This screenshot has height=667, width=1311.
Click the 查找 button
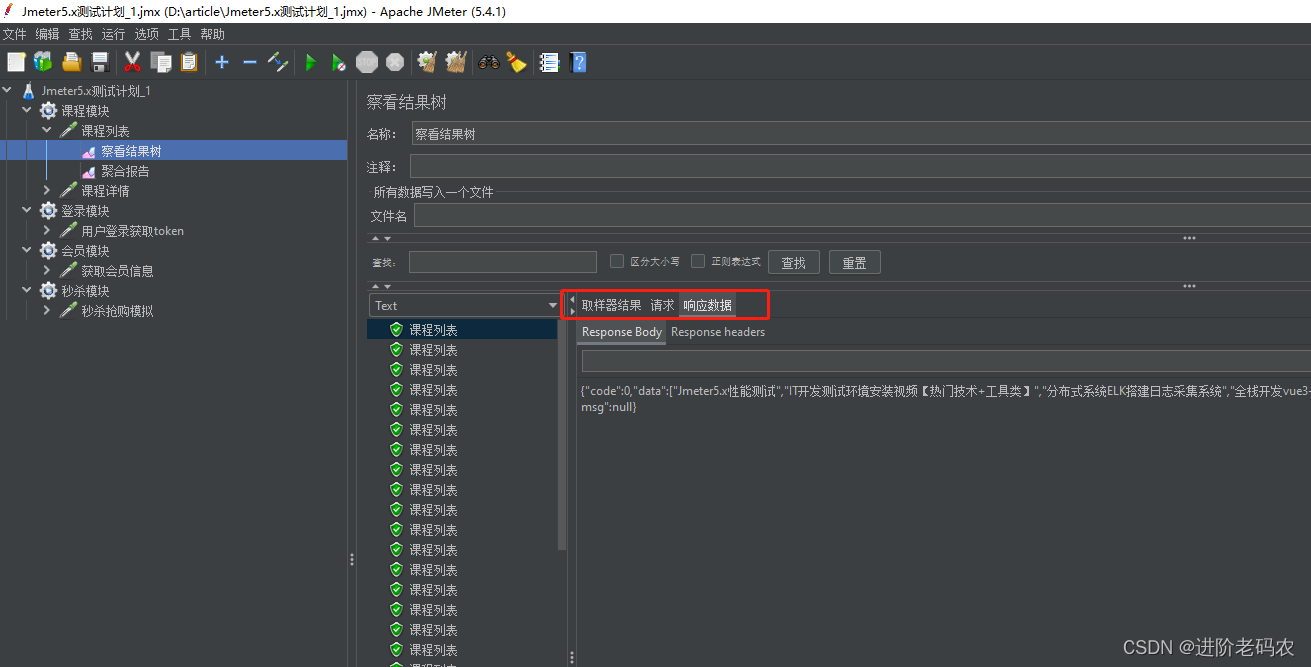pyautogui.click(x=793, y=261)
